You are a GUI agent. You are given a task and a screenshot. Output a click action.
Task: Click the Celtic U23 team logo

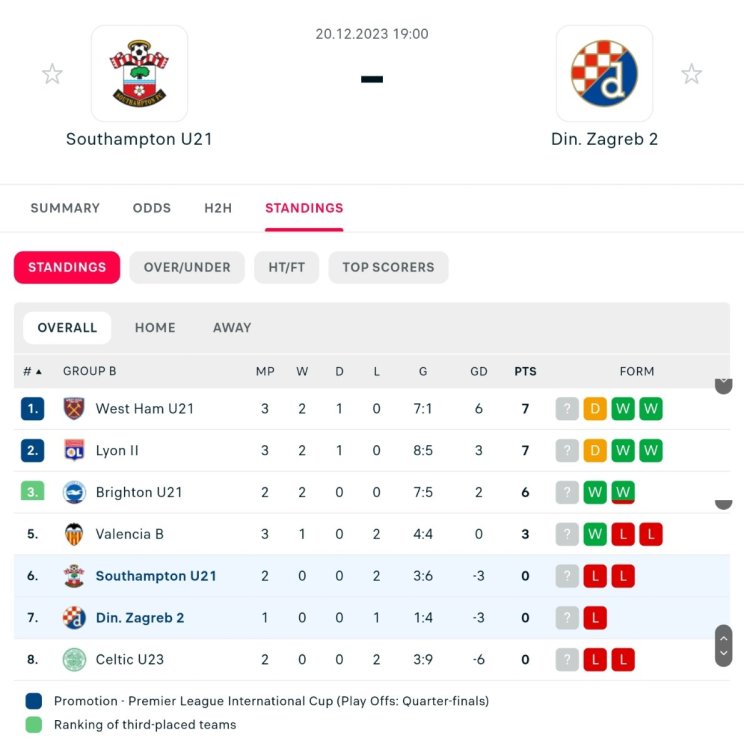coord(74,660)
